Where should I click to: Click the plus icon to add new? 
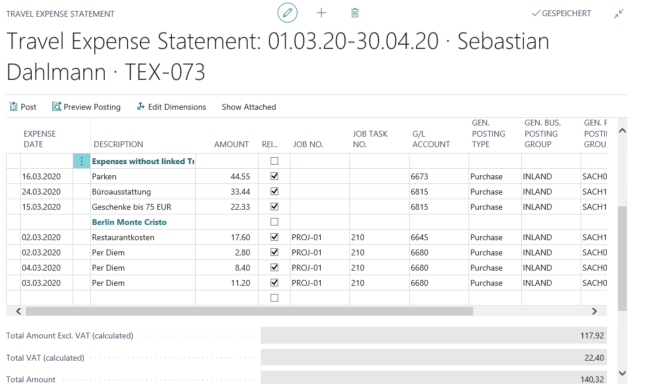(321, 13)
